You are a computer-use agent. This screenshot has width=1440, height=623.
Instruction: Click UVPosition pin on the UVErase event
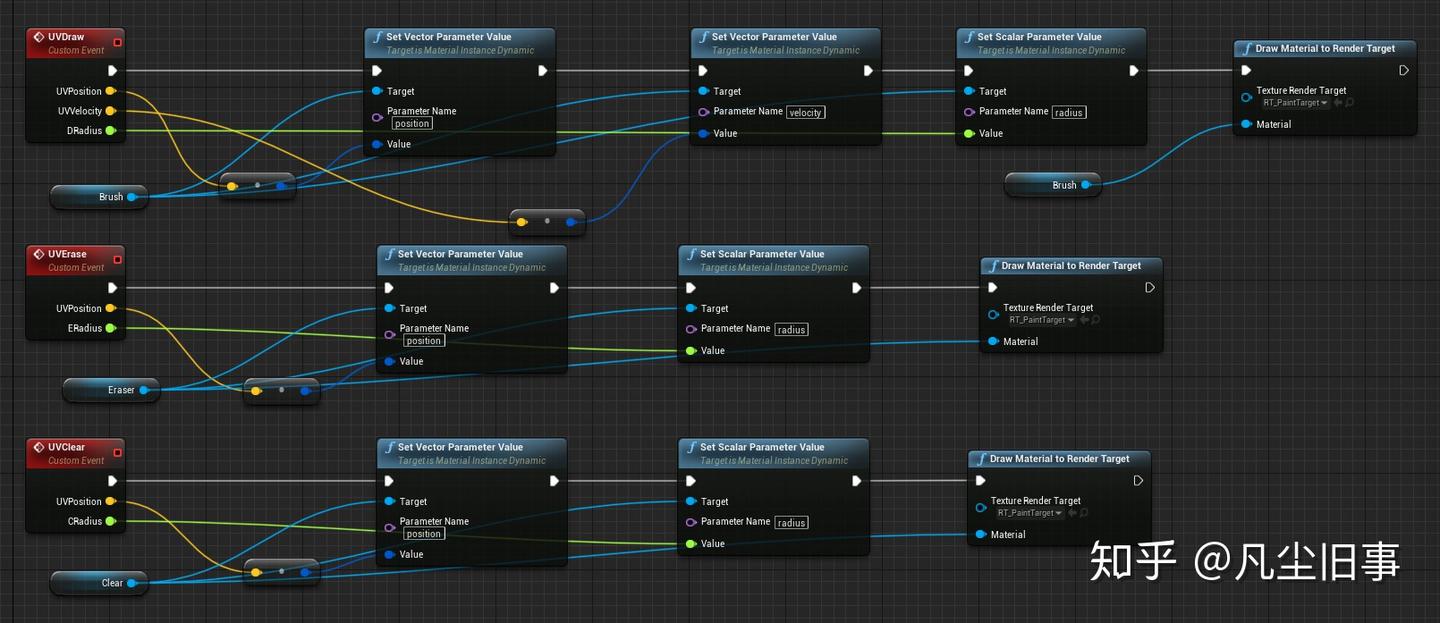[110, 308]
